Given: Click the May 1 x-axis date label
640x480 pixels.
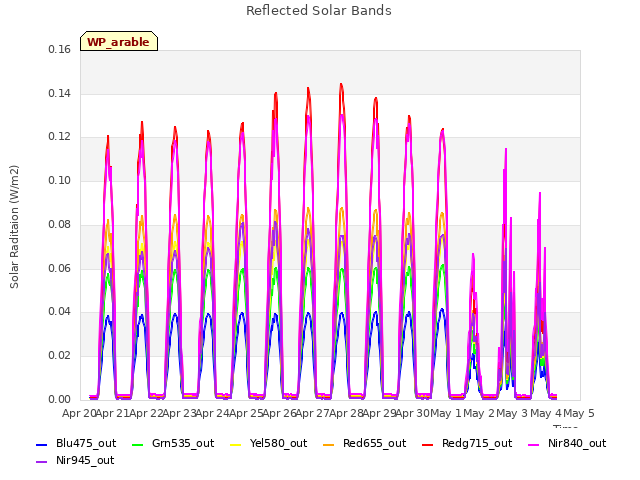Looking at the screenshot, I should pos(446,413).
